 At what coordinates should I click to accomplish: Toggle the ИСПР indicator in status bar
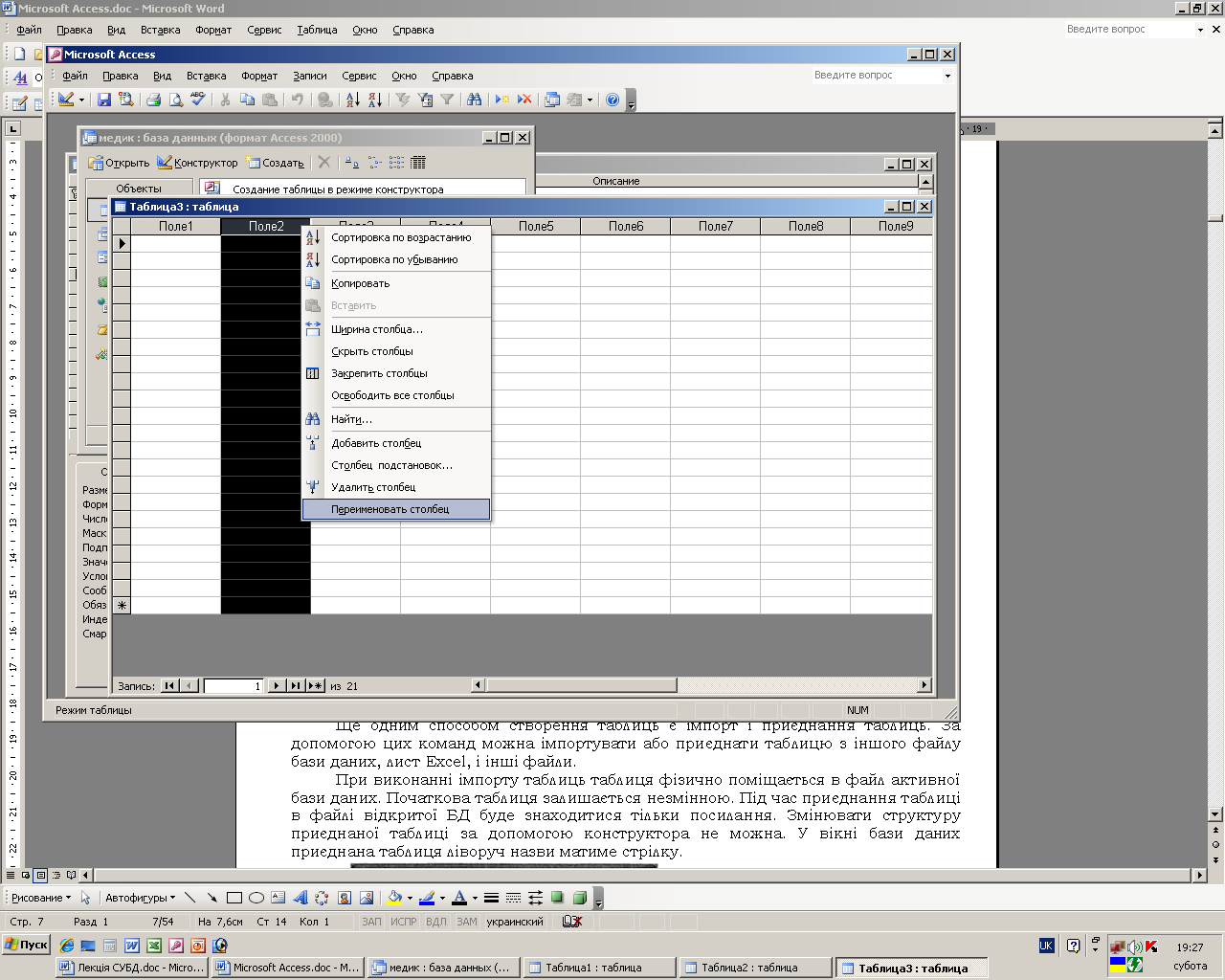pyautogui.click(x=404, y=922)
